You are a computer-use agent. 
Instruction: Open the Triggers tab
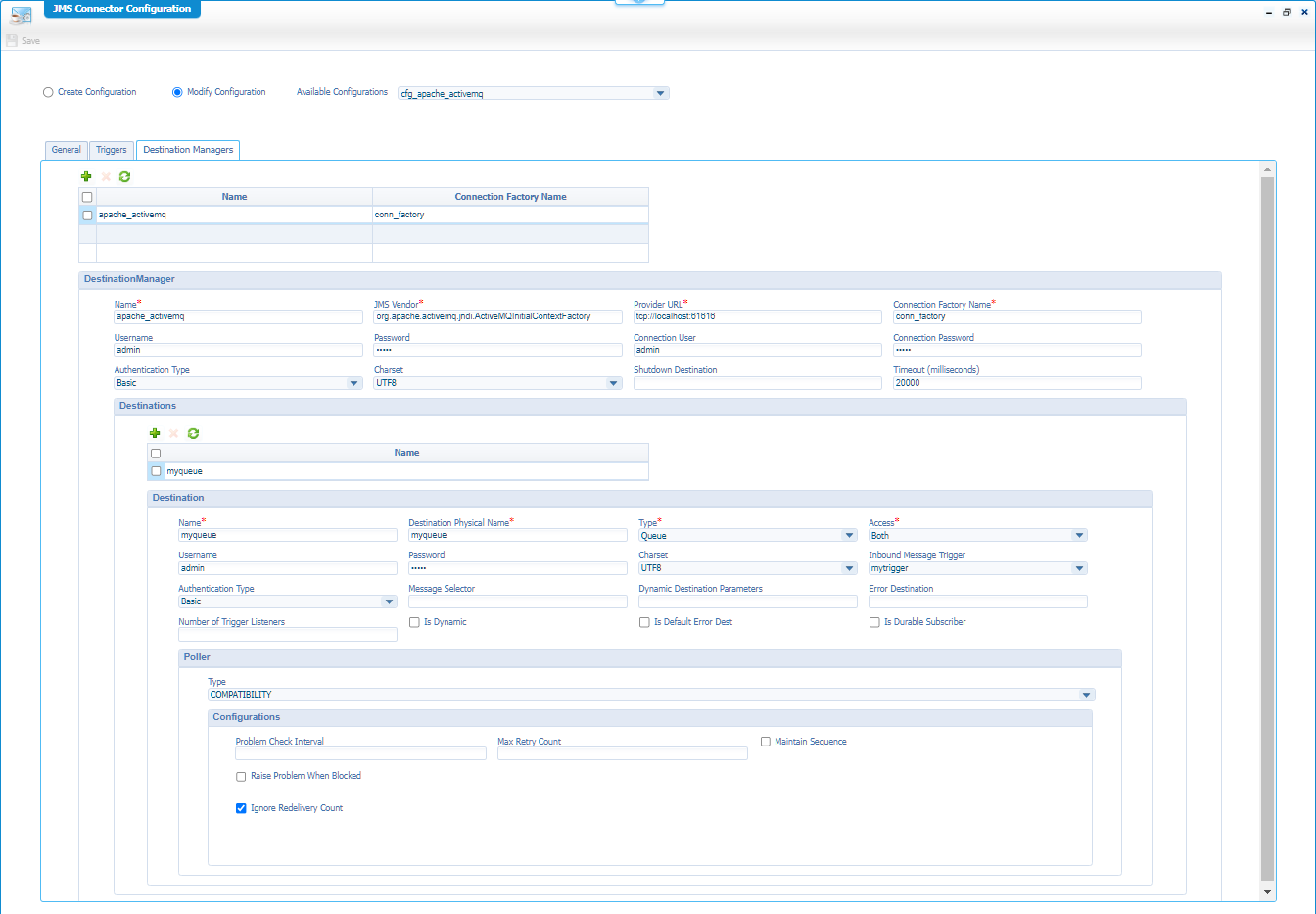click(x=112, y=150)
